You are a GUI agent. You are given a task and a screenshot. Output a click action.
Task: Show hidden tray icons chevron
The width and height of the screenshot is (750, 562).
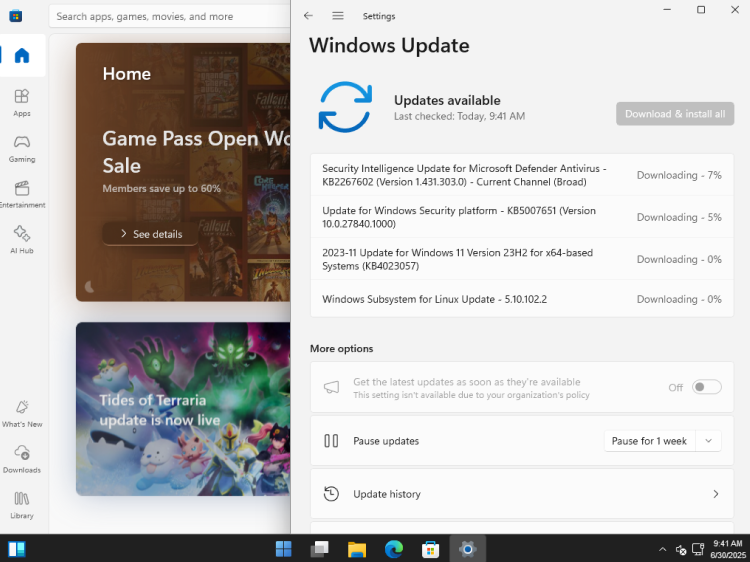[x=662, y=549]
